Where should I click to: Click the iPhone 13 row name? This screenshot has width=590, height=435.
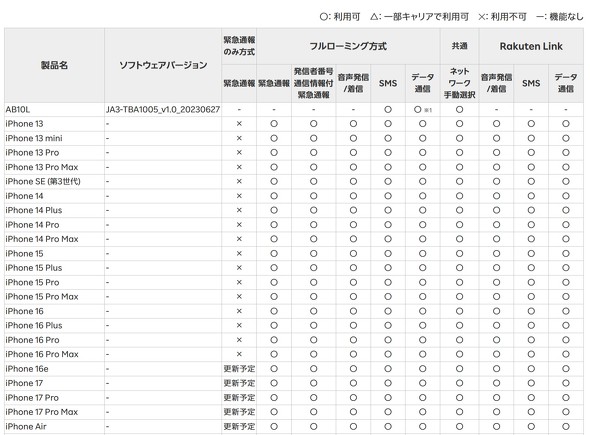pyautogui.click(x=24, y=124)
